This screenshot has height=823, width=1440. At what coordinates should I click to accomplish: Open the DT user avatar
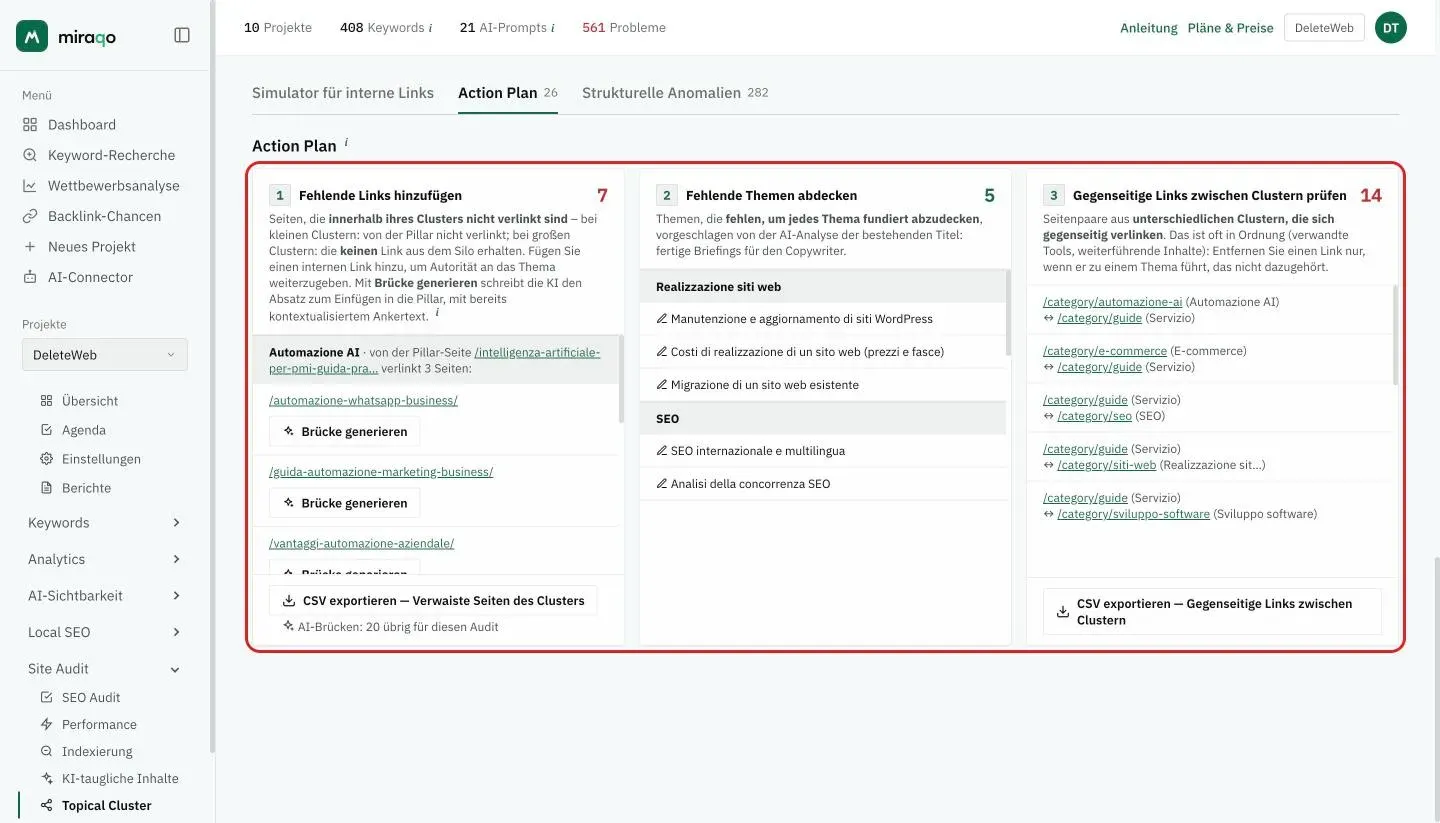tap(1391, 28)
